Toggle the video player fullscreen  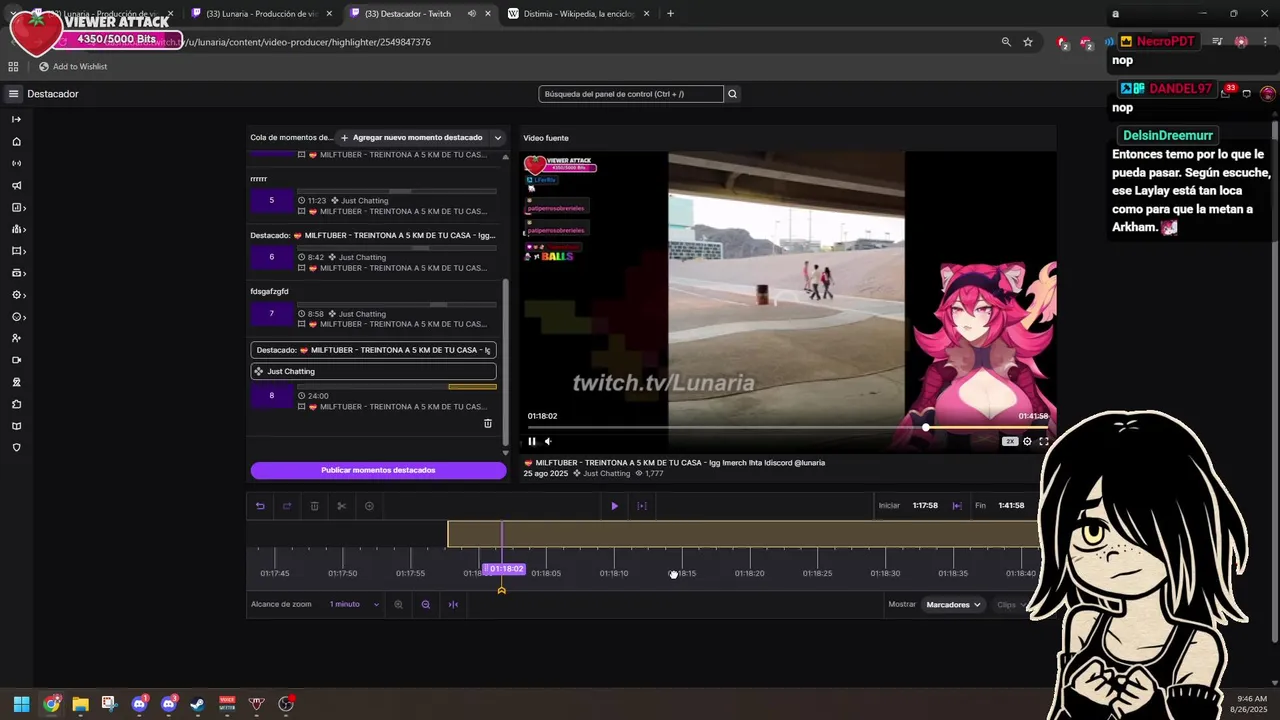pyautogui.click(x=1043, y=441)
